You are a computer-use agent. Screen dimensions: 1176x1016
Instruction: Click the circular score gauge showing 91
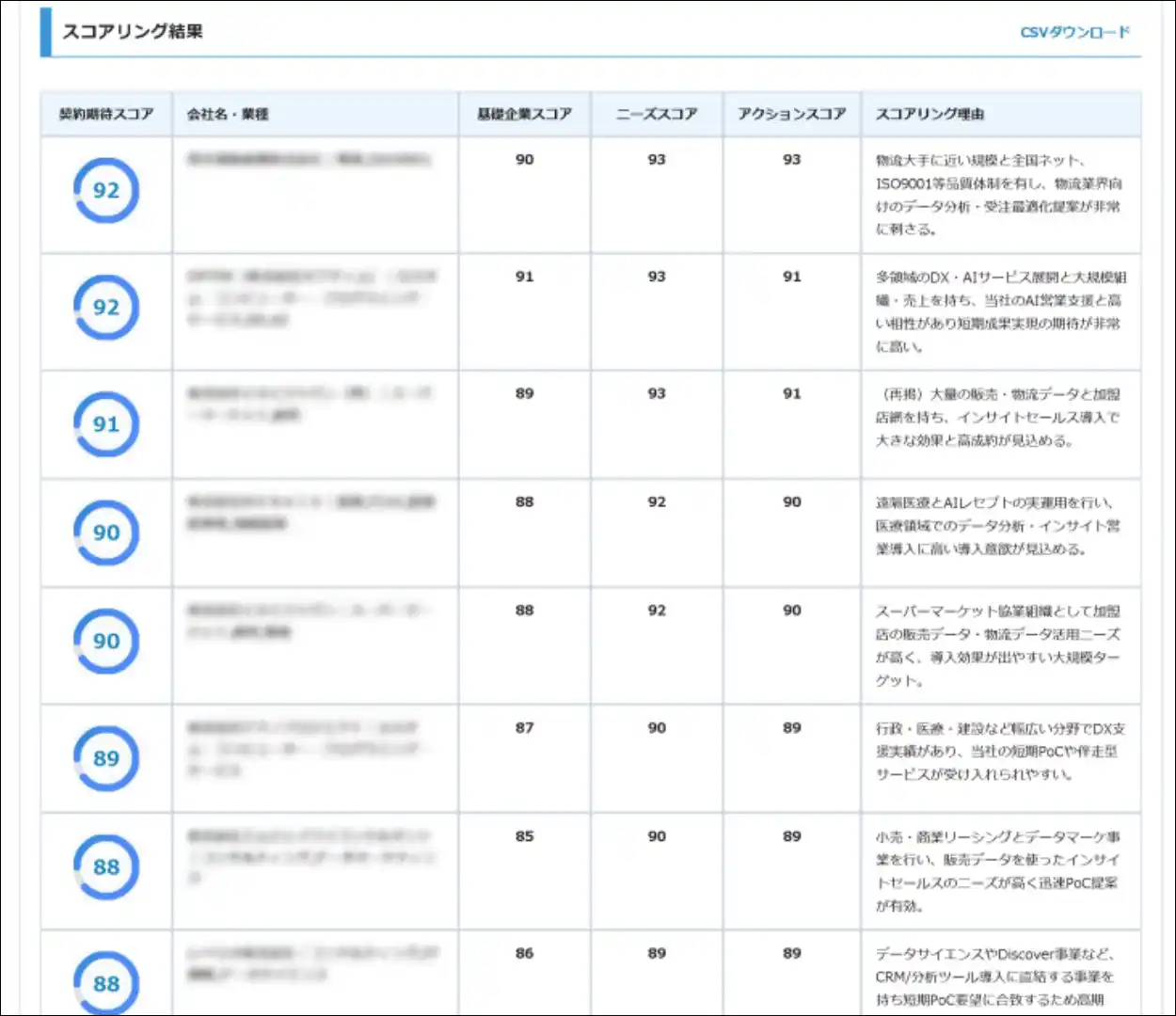pos(106,424)
